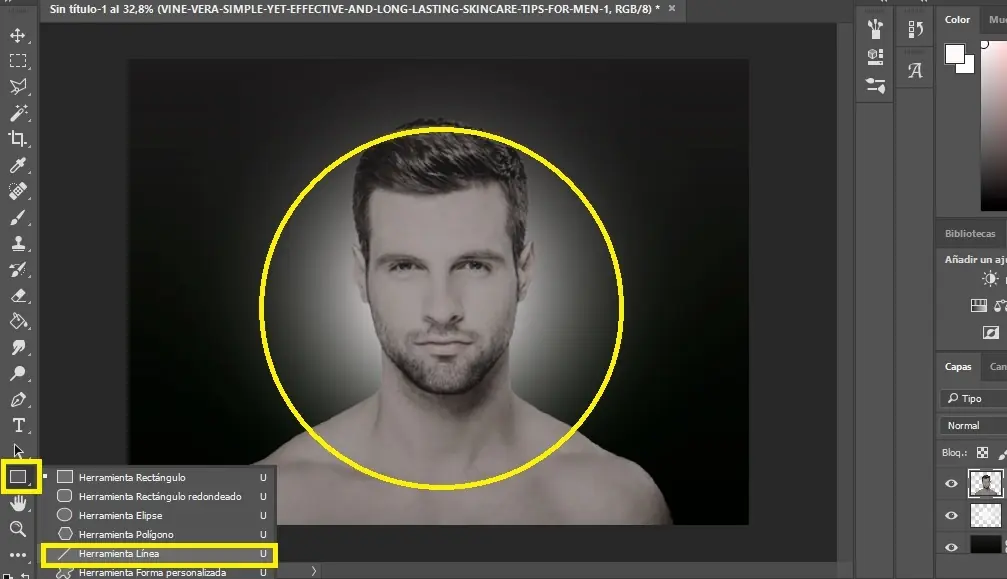Viewport: 1007px width, 579px height.
Task: Click the background color swatch
Action: tap(968, 67)
